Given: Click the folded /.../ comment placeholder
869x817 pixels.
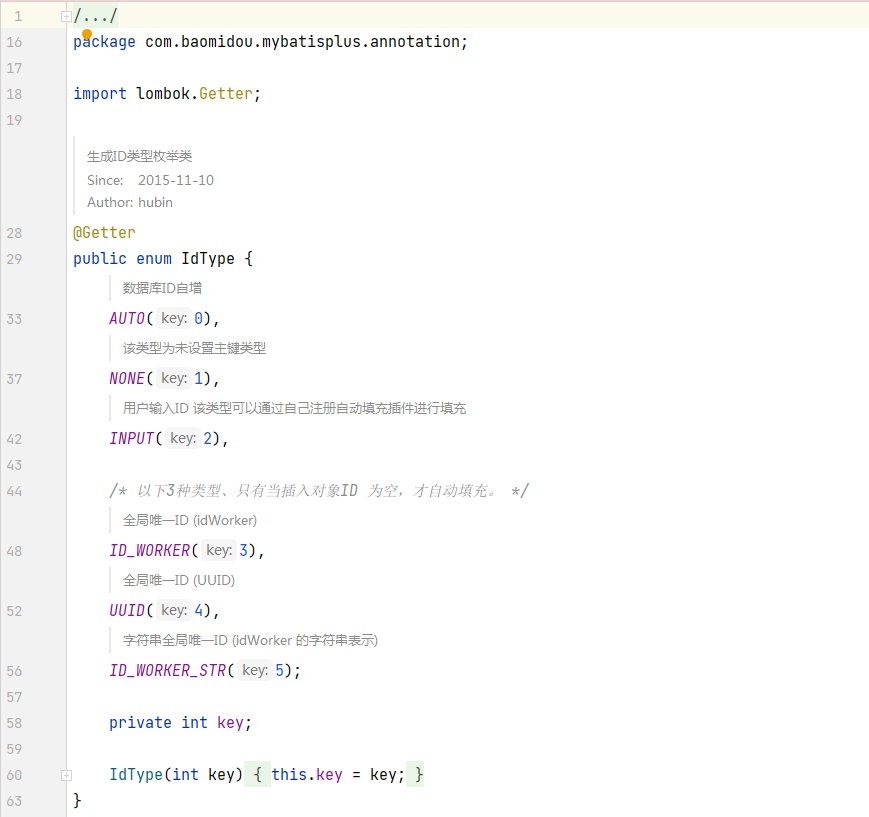Looking at the screenshot, I should coord(96,16).
